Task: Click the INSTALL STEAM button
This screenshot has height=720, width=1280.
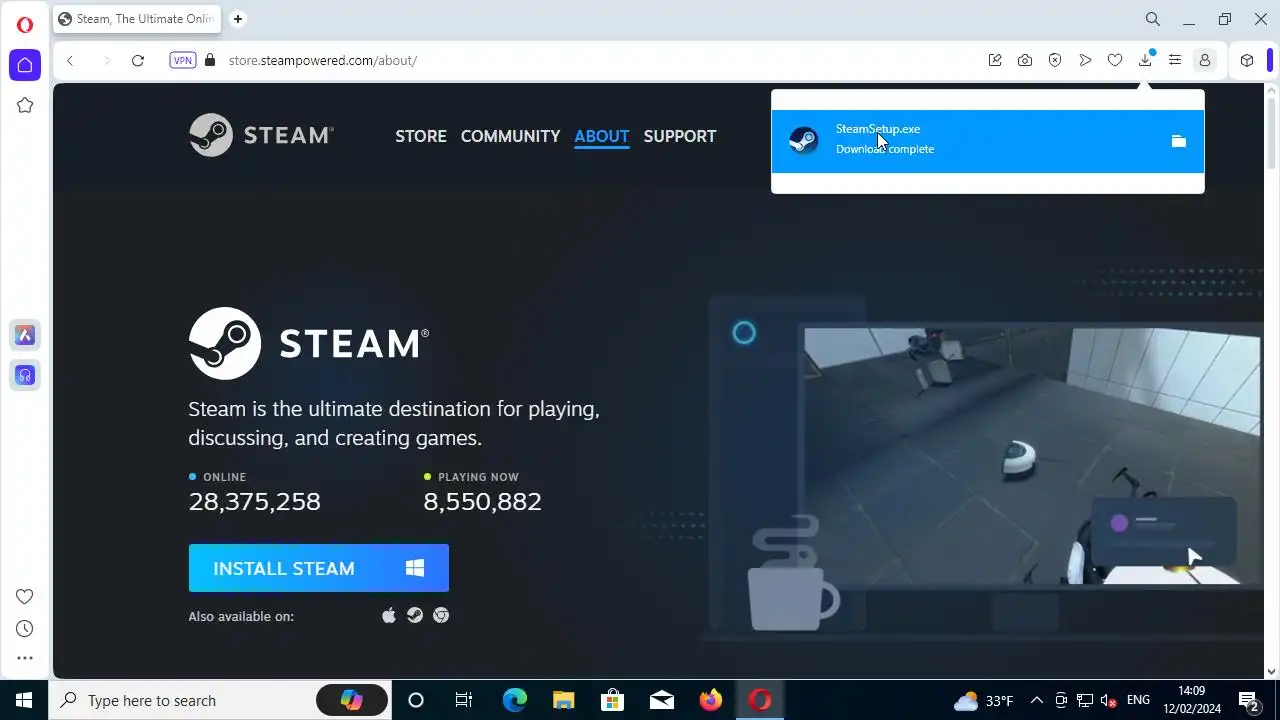Action: (319, 568)
